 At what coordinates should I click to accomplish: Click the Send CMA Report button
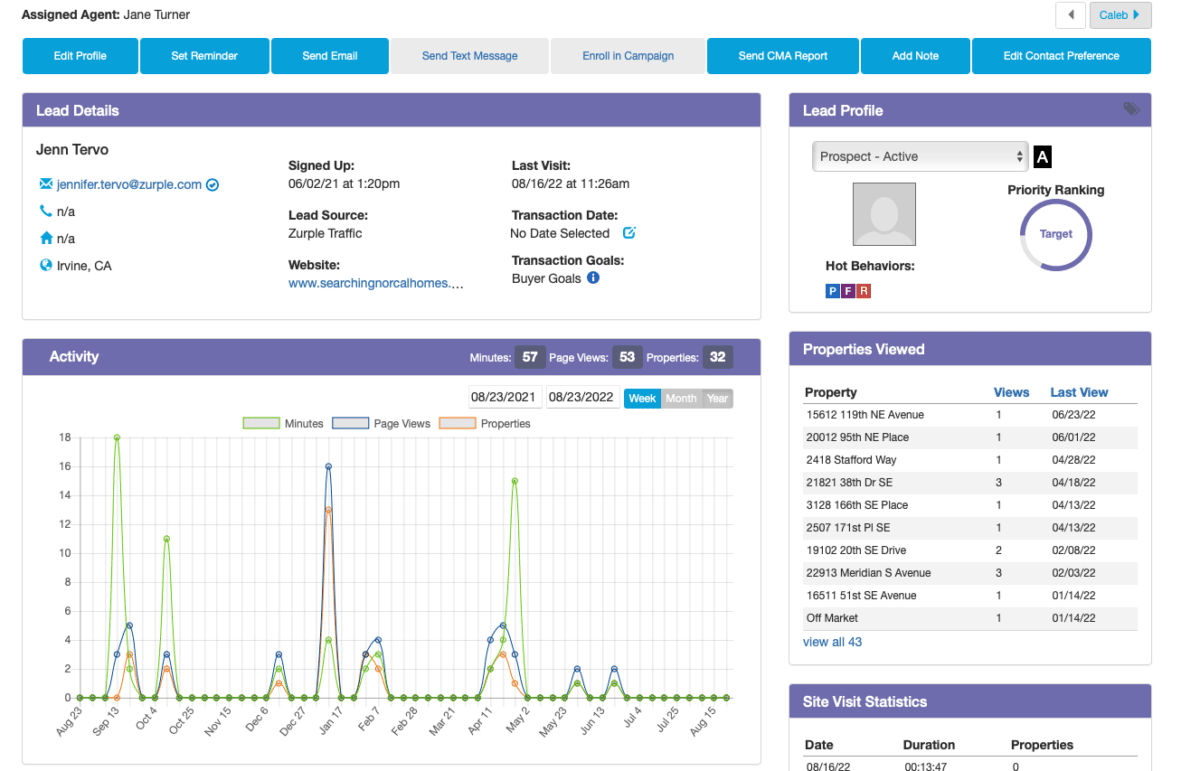coord(783,56)
